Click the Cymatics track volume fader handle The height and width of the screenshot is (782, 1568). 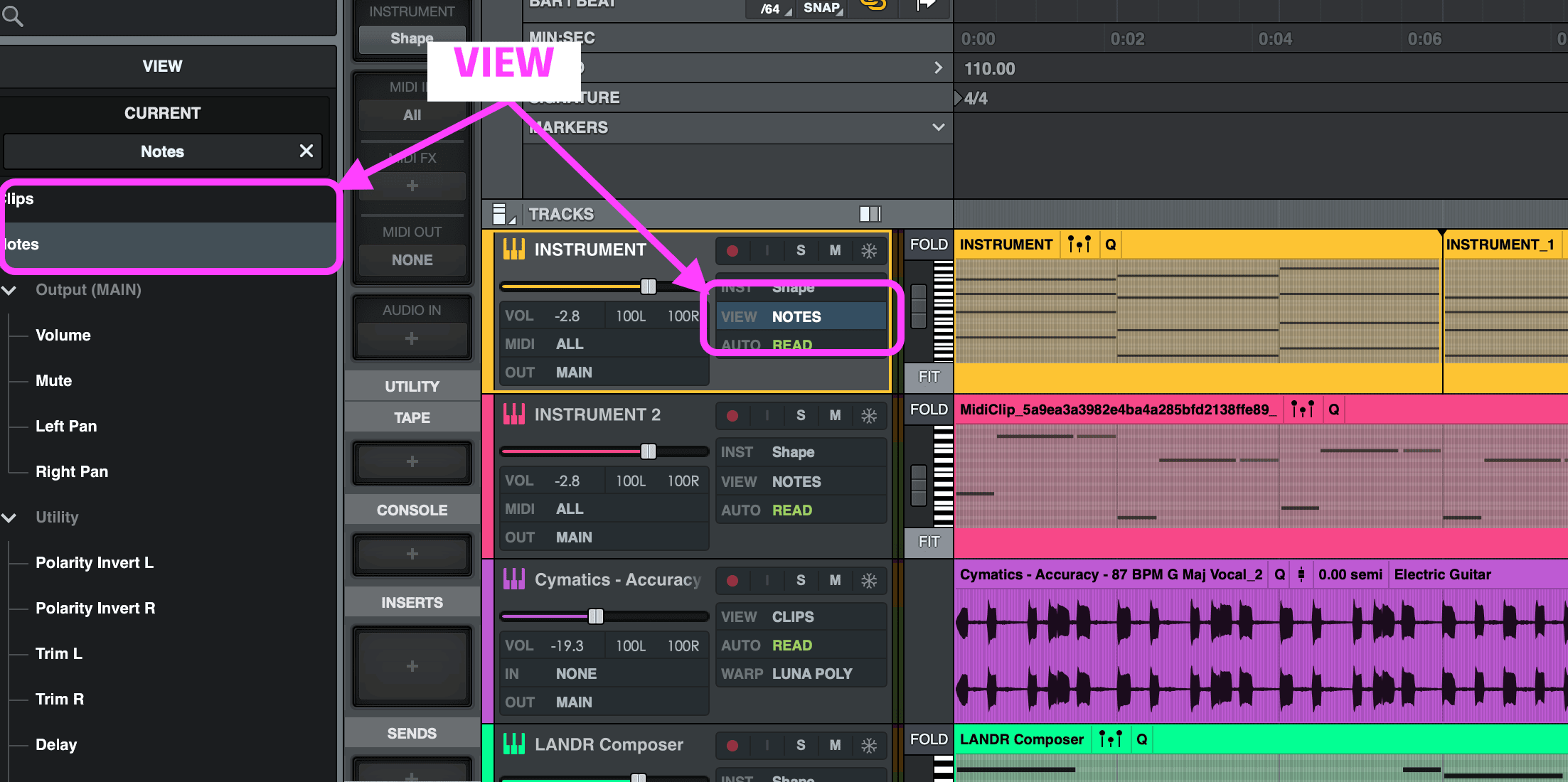click(596, 616)
